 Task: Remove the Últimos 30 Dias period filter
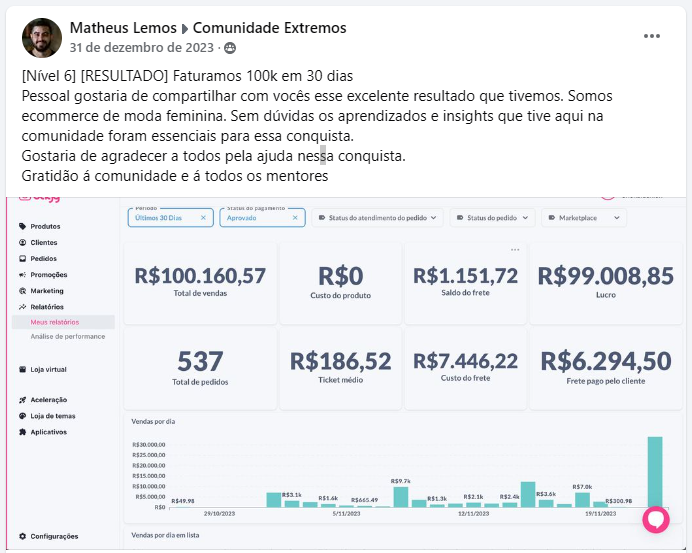coord(203,218)
